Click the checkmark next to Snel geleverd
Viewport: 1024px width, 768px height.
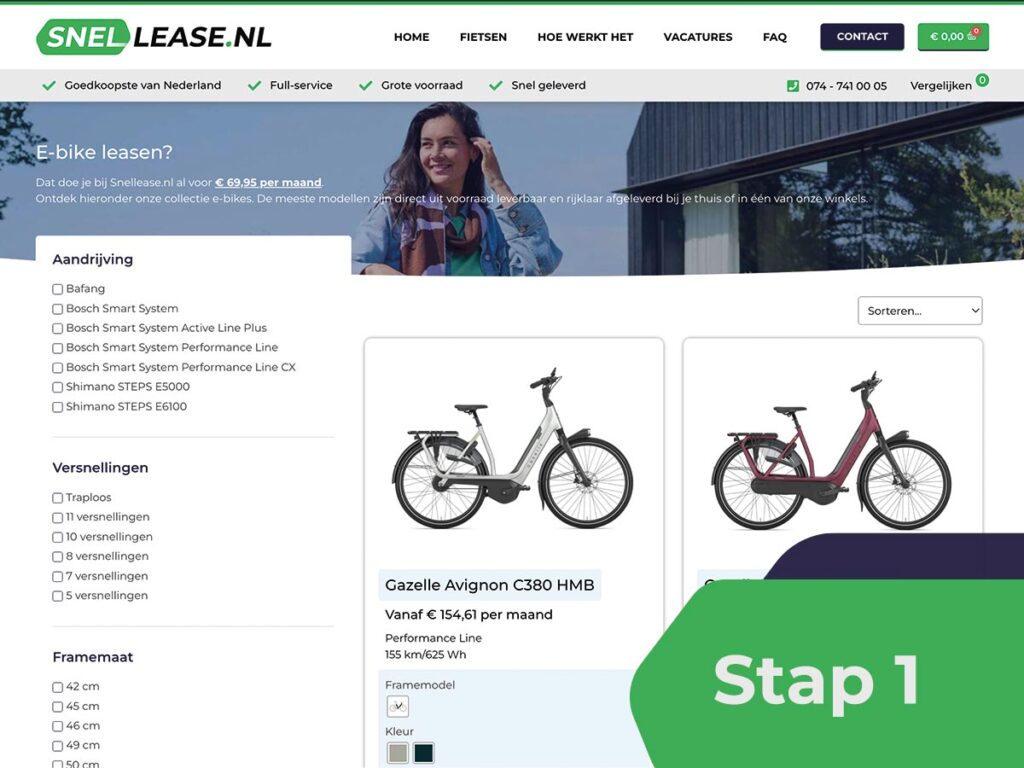pos(496,85)
